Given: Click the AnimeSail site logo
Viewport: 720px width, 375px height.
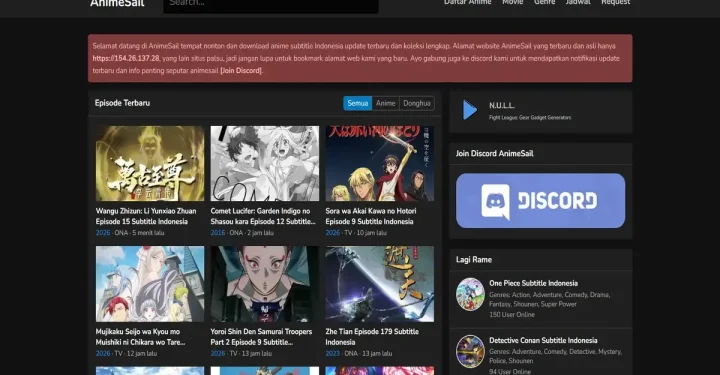Looking at the screenshot, I should pyautogui.click(x=117, y=3).
